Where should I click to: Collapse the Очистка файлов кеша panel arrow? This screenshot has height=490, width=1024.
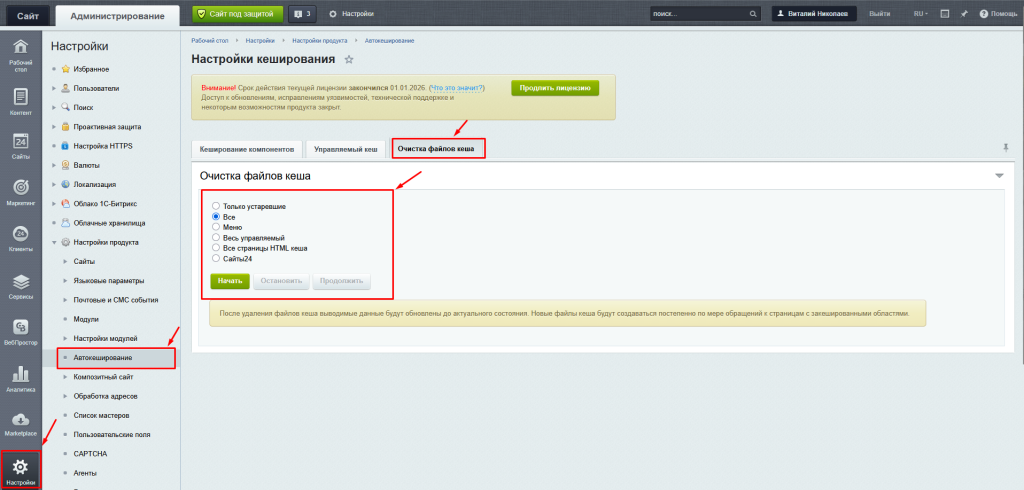click(x=999, y=176)
